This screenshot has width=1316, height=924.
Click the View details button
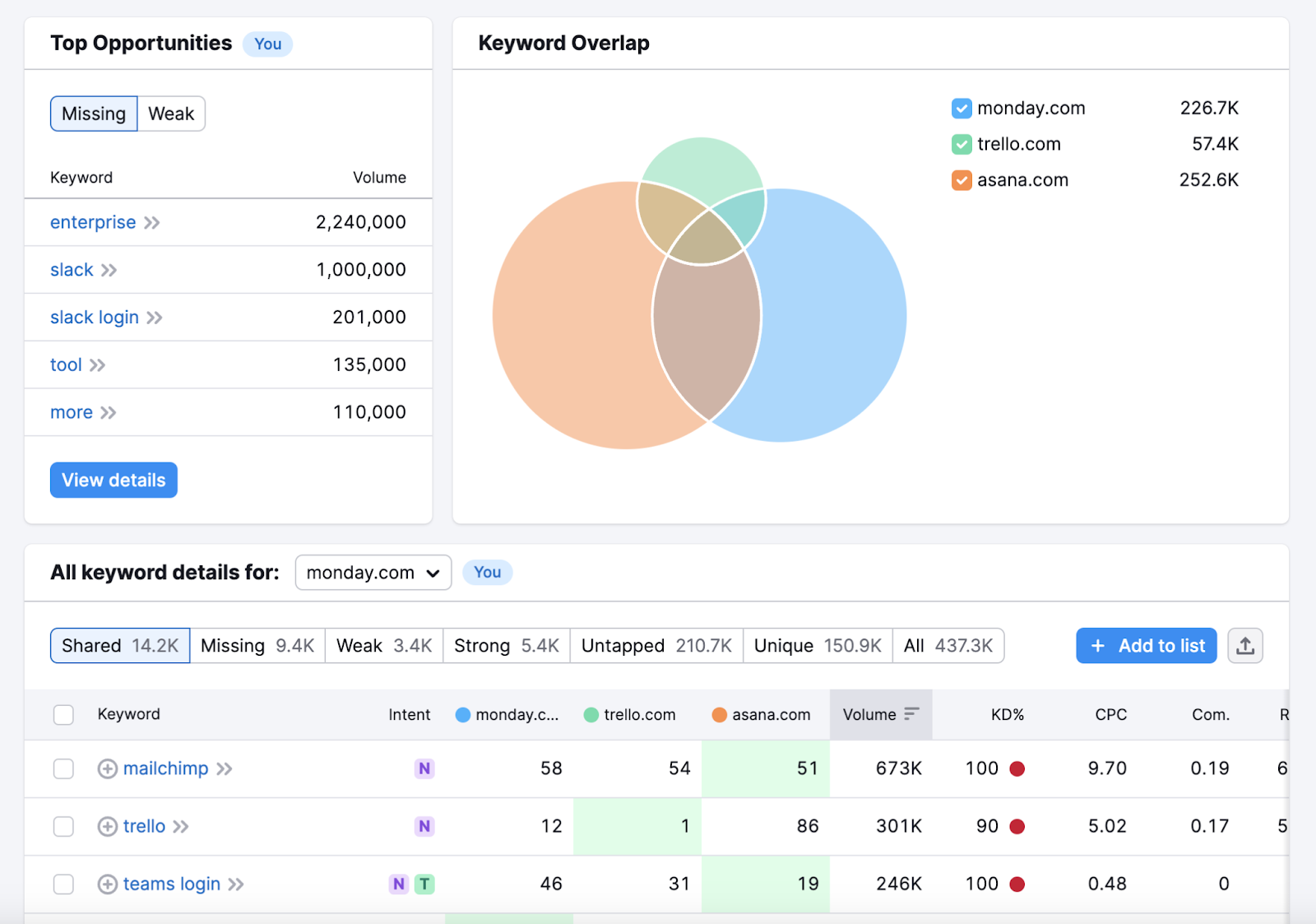pyautogui.click(x=114, y=480)
